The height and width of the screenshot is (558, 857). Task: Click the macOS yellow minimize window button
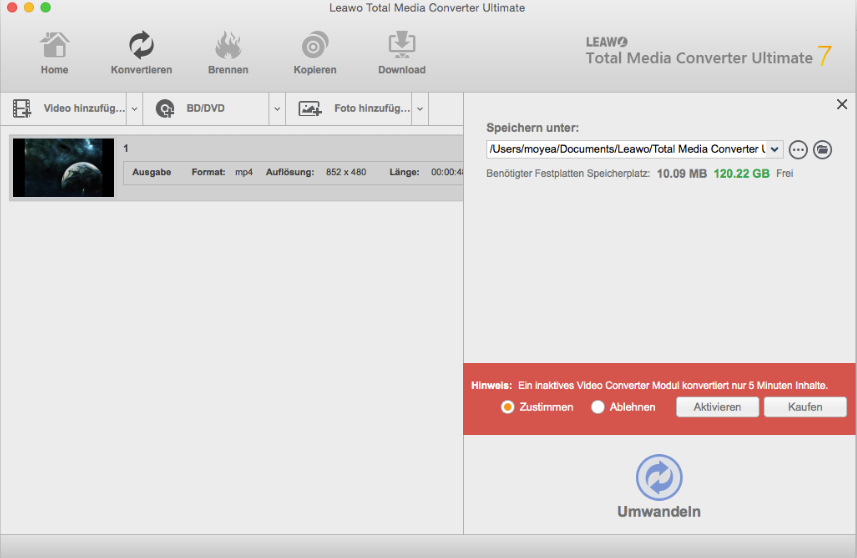[x=29, y=7]
